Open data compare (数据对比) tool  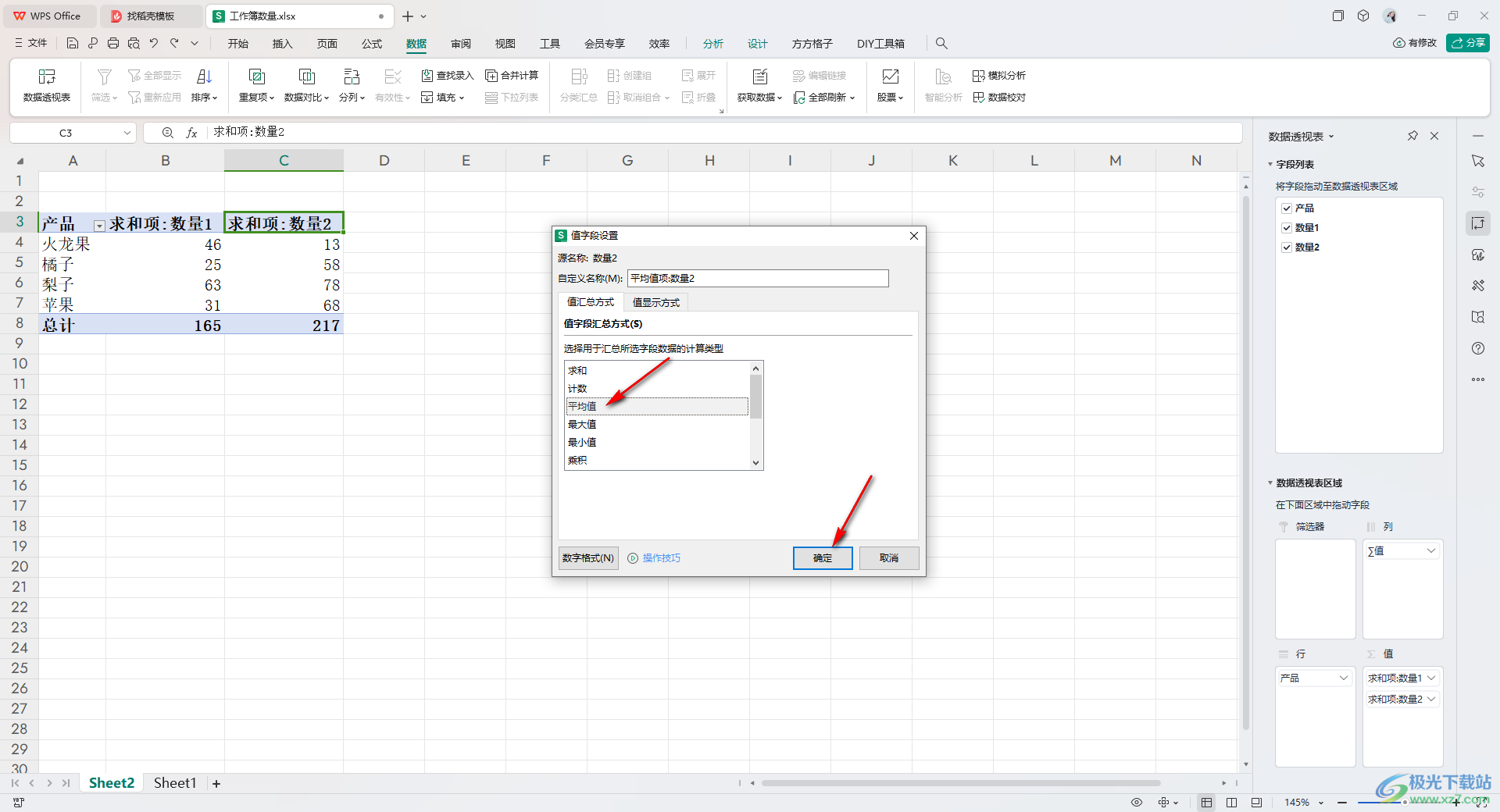(306, 85)
